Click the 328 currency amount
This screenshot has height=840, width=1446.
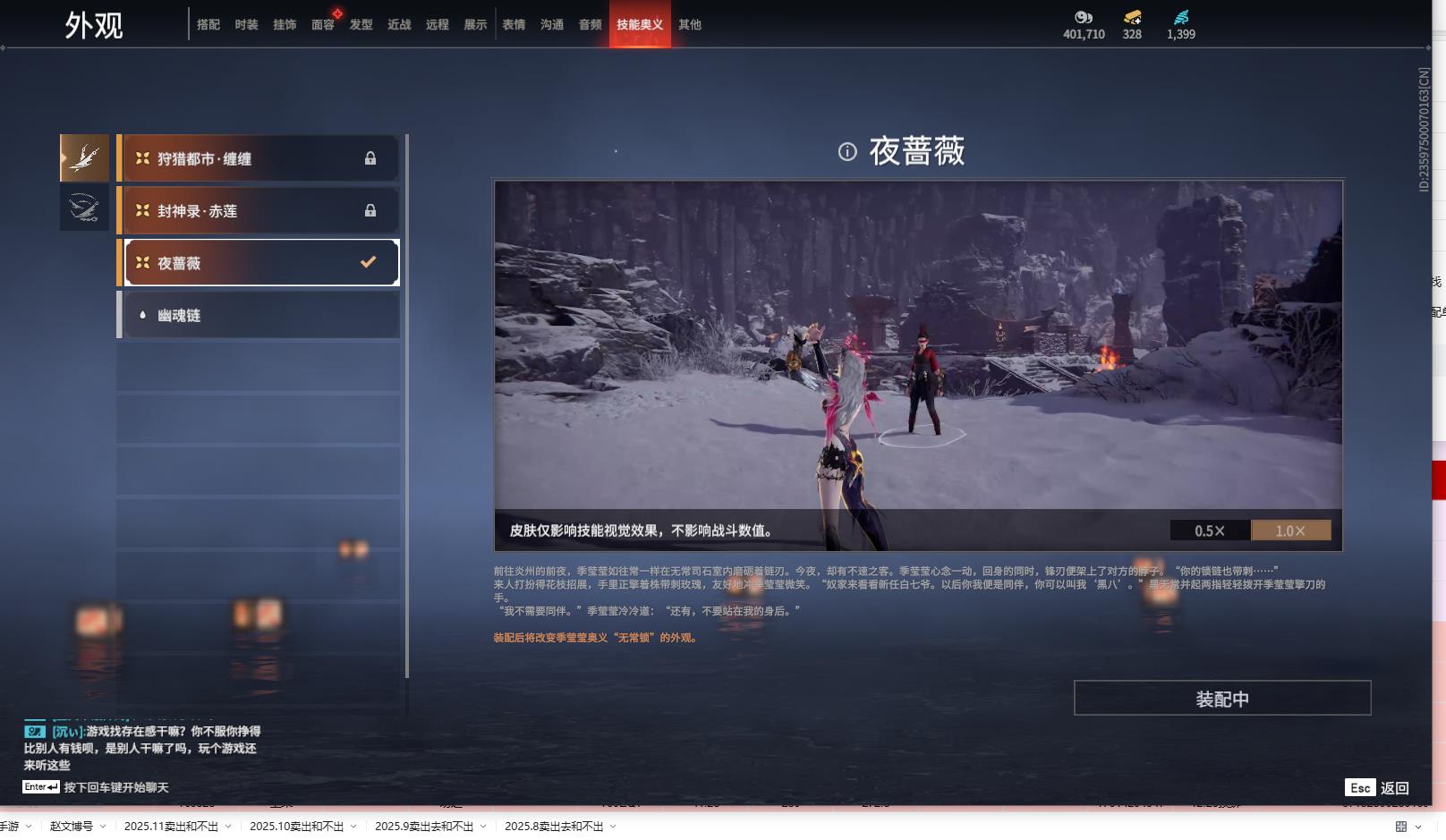1132,34
